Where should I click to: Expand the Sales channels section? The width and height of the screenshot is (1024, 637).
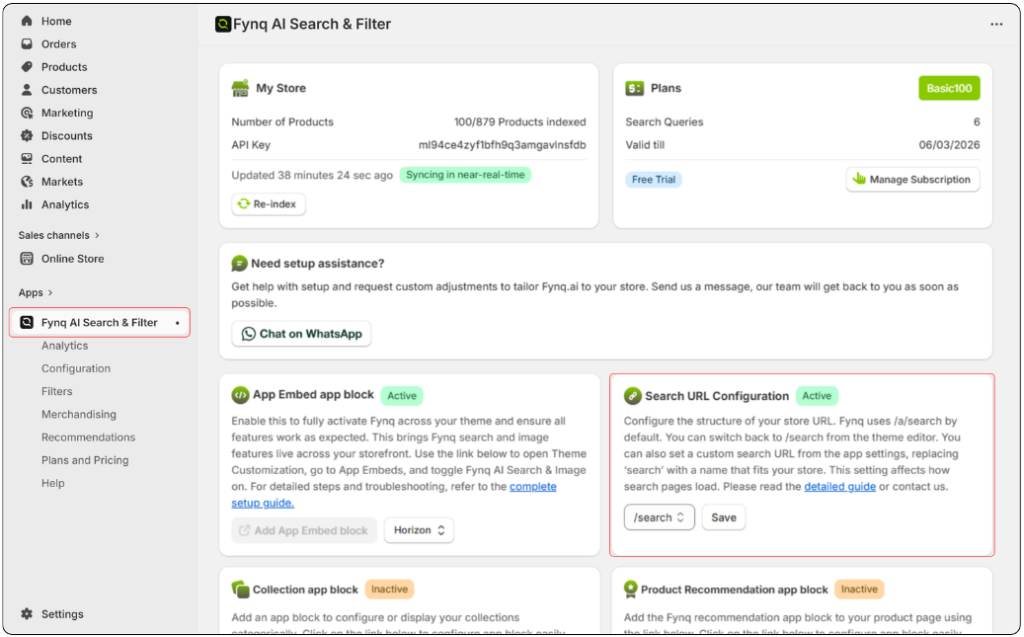pos(59,235)
